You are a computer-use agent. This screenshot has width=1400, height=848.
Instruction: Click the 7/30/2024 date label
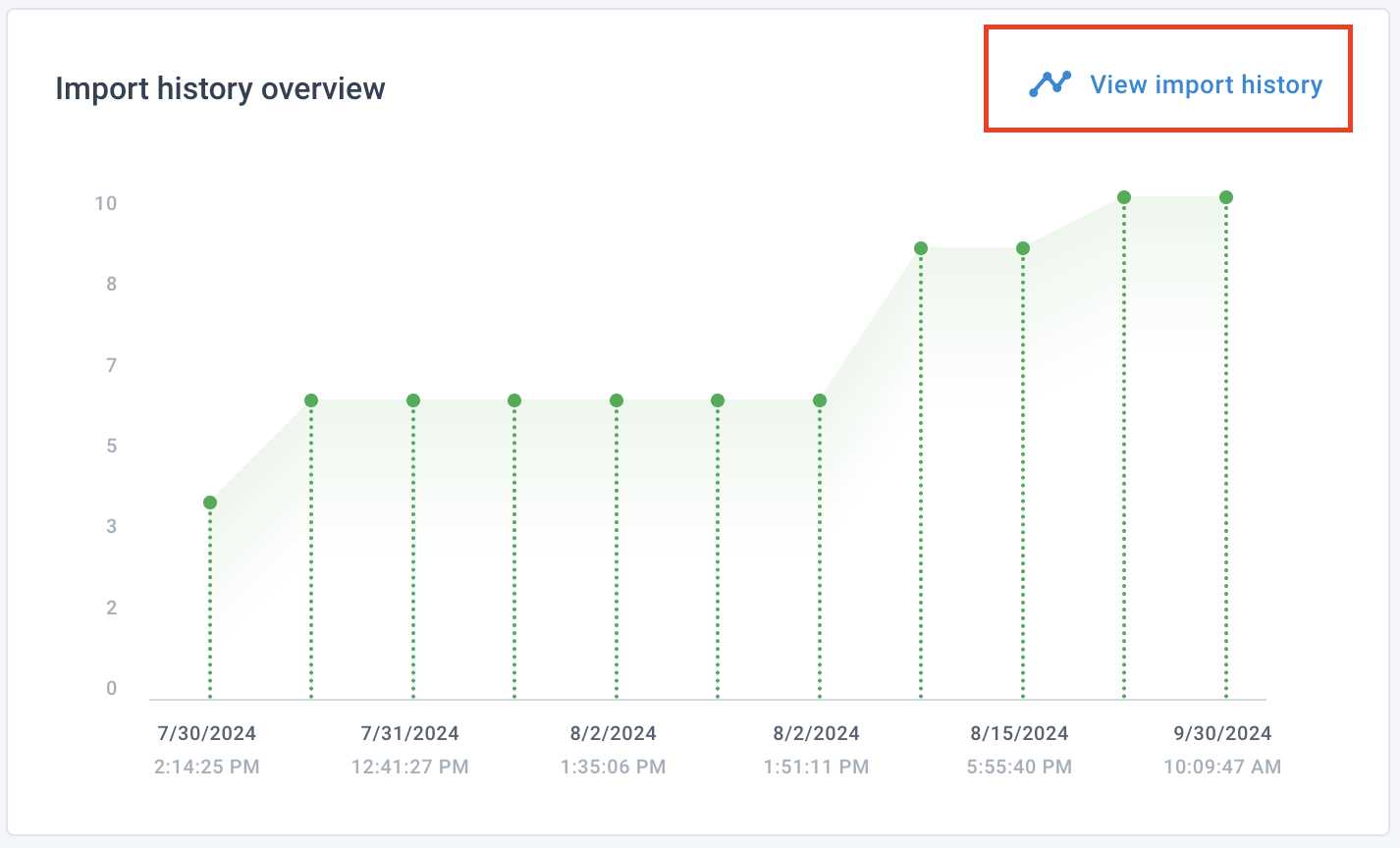(207, 733)
